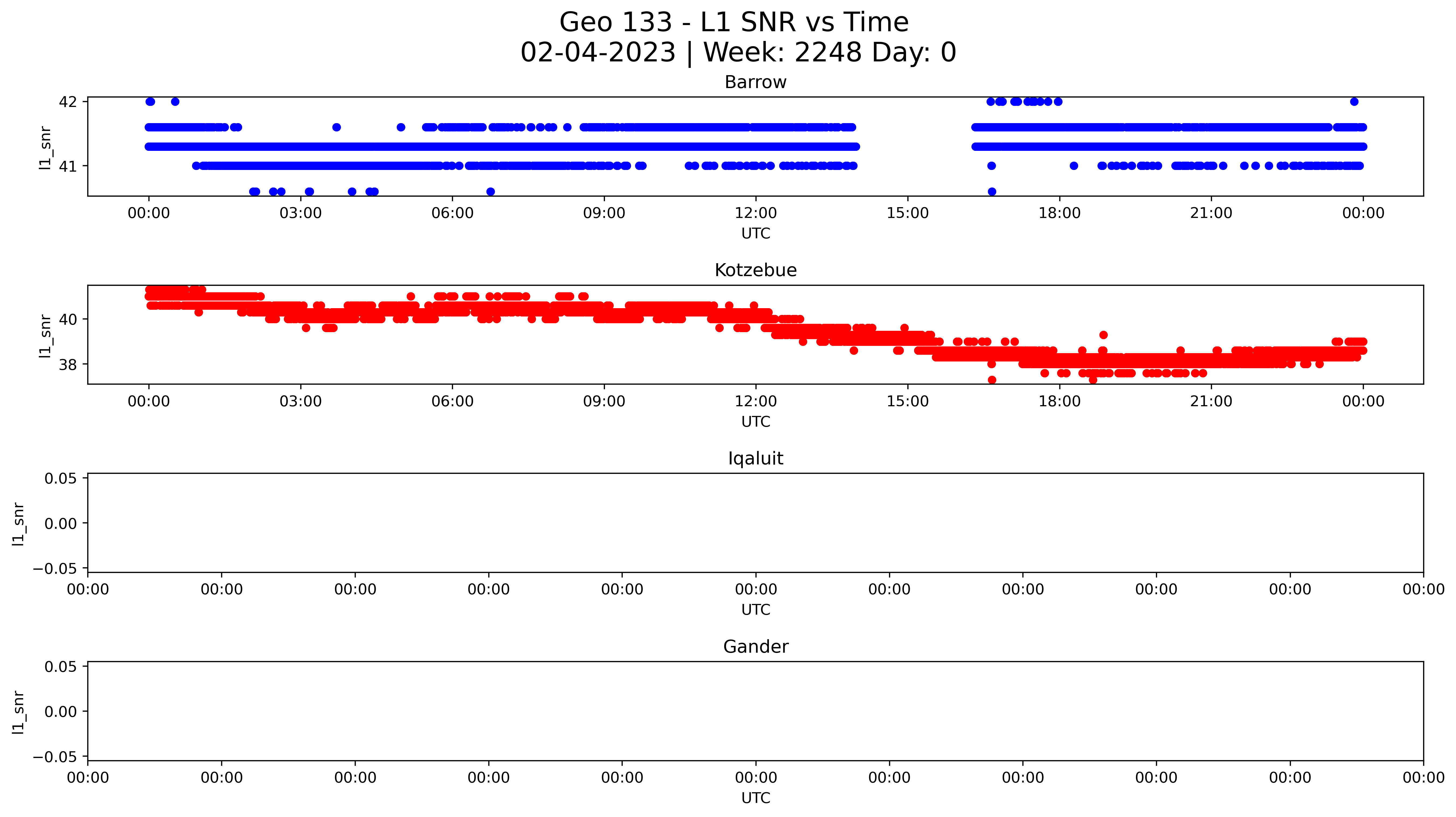Click the "02-04-2023 | Week: 2248 Day: 0" subtitle
1456x817 pixels.
tap(738, 53)
